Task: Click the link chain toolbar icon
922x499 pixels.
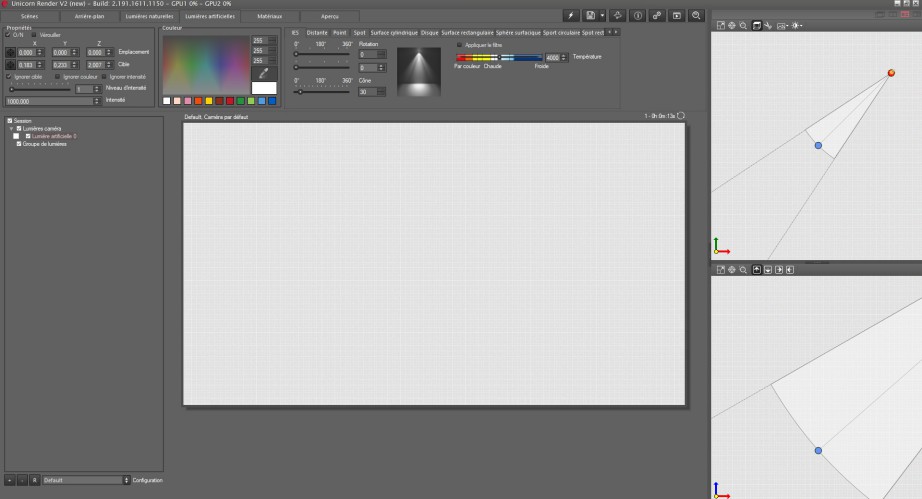Action: point(658,16)
